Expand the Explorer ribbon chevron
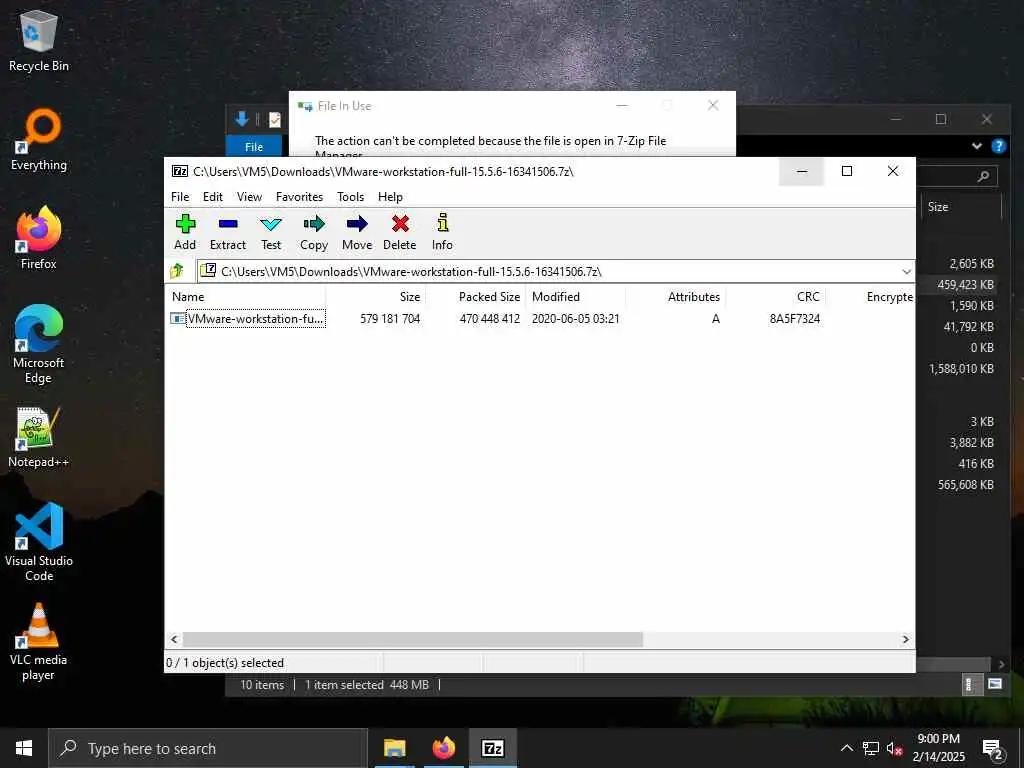 pos(977,146)
